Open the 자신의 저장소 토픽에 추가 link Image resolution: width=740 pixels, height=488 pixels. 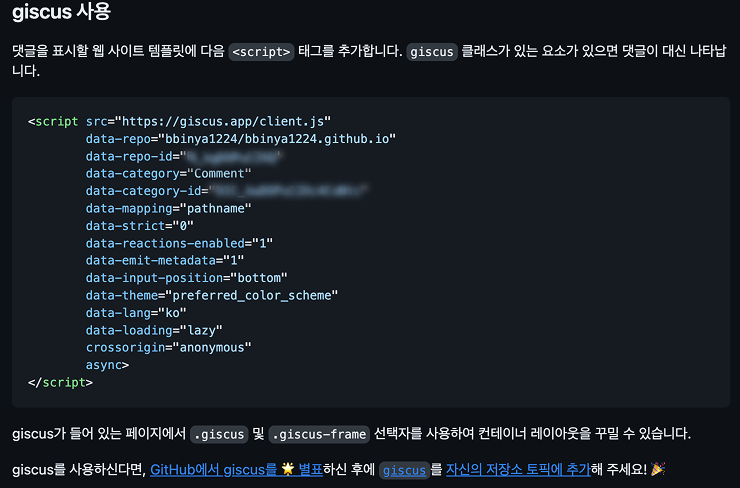click(518, 470)
